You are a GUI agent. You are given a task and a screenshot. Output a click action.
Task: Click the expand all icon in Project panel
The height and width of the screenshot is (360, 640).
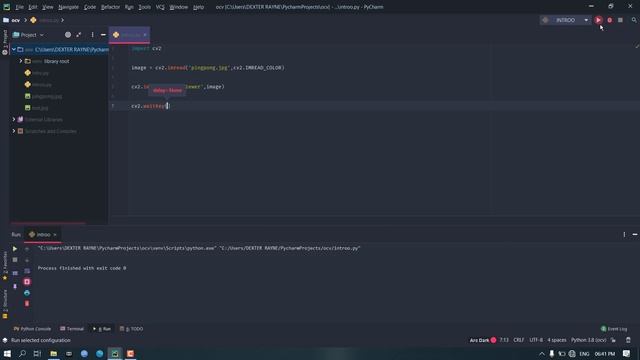pos(79,35)
